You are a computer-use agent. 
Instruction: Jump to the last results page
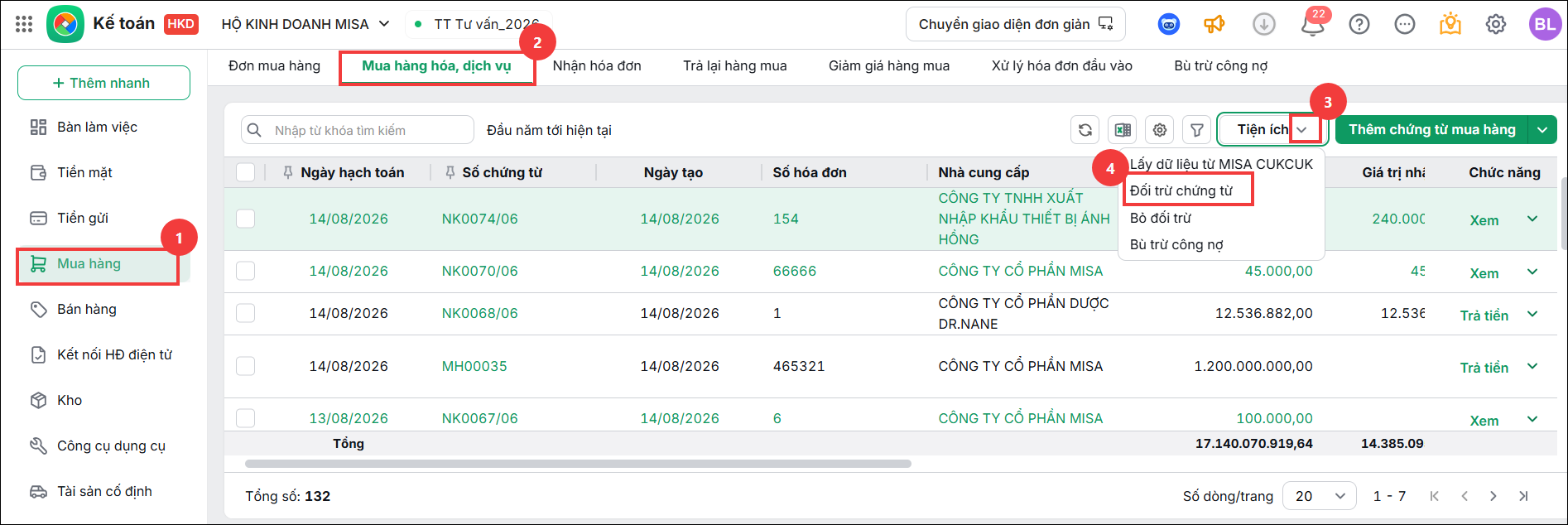[1523, 496]
